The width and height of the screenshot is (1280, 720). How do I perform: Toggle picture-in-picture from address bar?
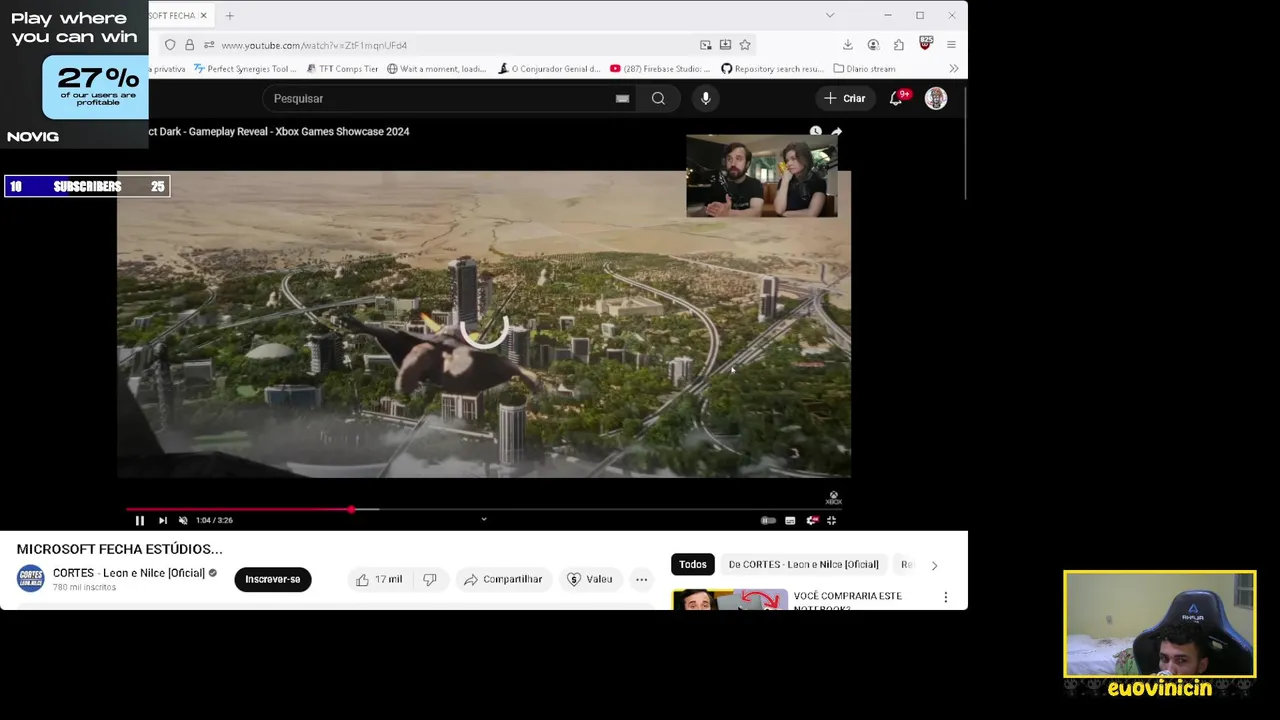click(706, 45)
